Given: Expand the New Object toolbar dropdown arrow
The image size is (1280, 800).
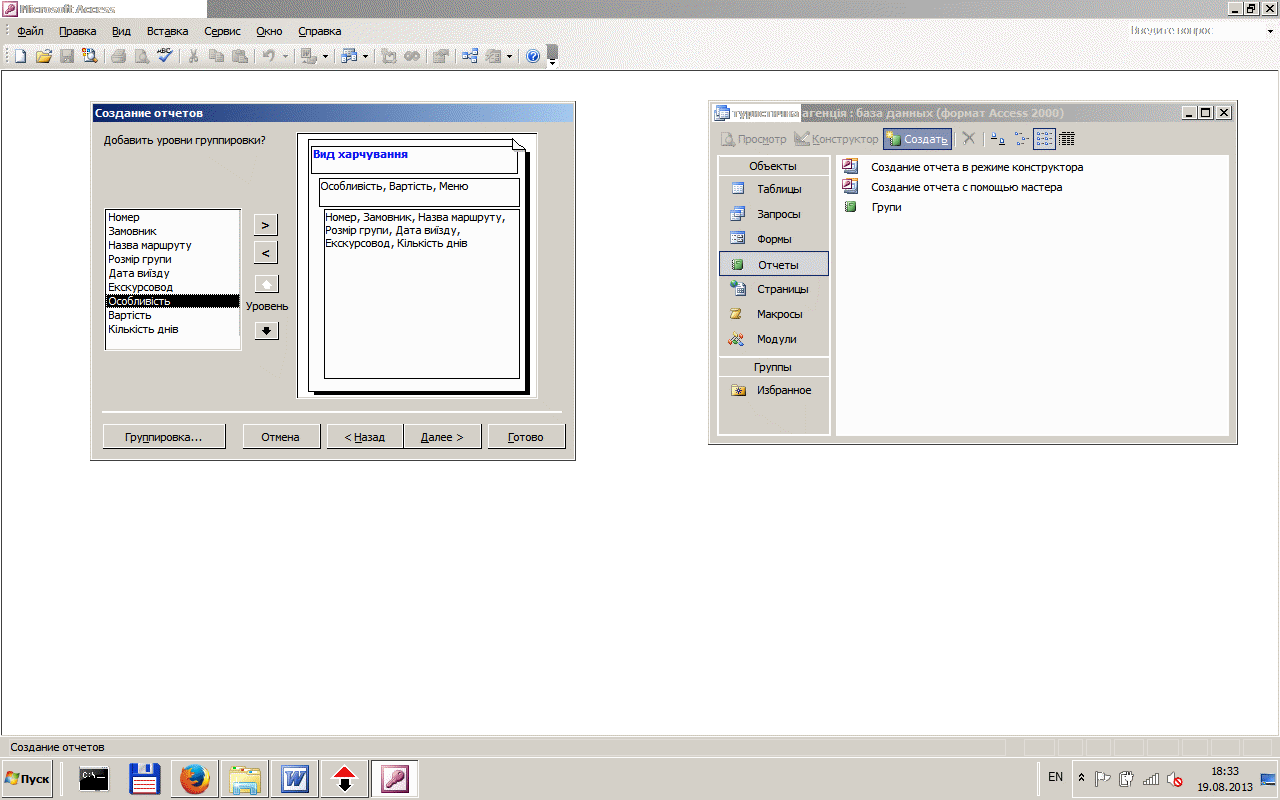Looking at the screenshot, I should click(509, 57).
